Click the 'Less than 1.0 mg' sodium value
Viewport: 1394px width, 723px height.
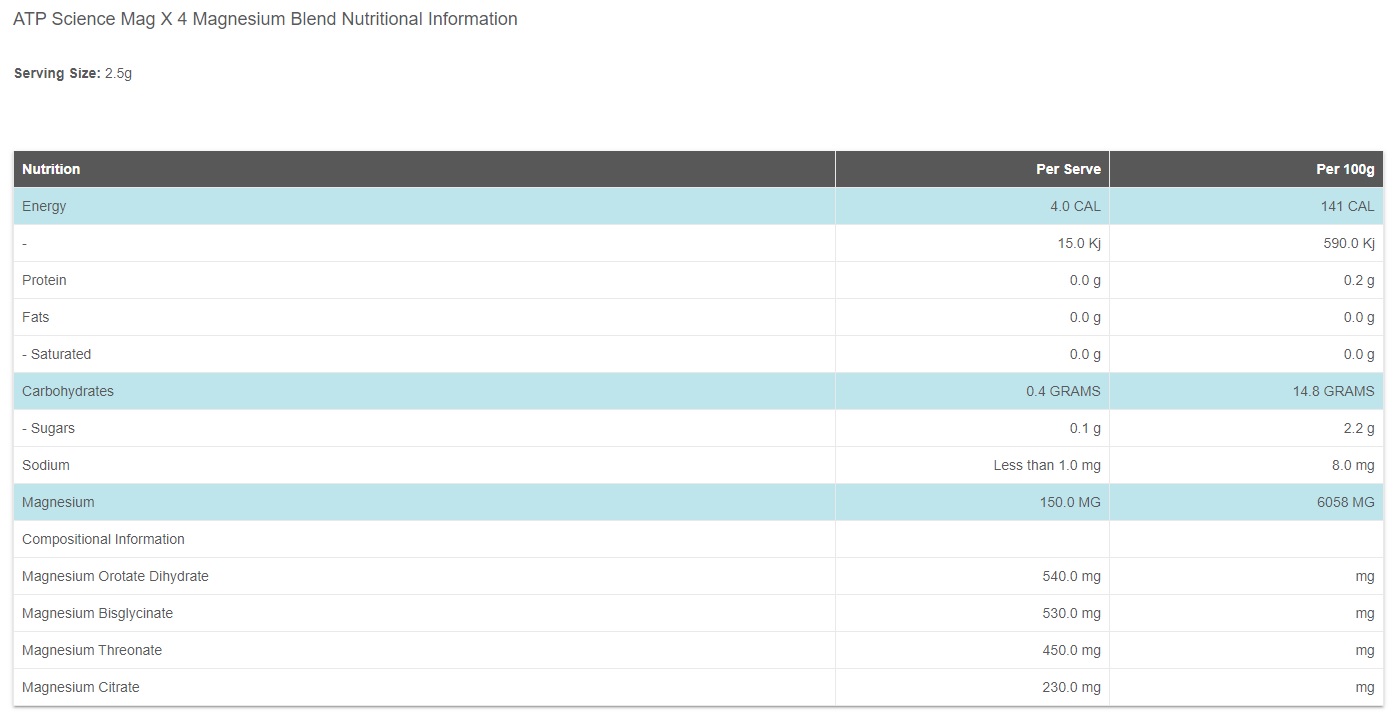pyautogui.click(x=1047, y=465)
